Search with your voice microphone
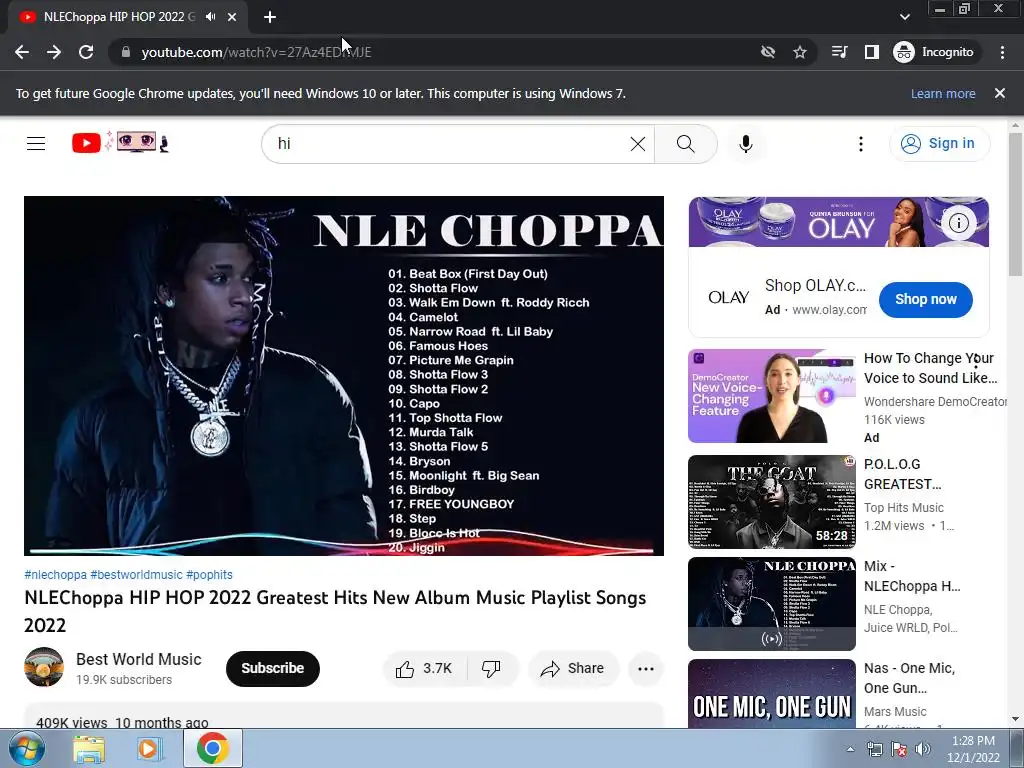 coord(746,144)
